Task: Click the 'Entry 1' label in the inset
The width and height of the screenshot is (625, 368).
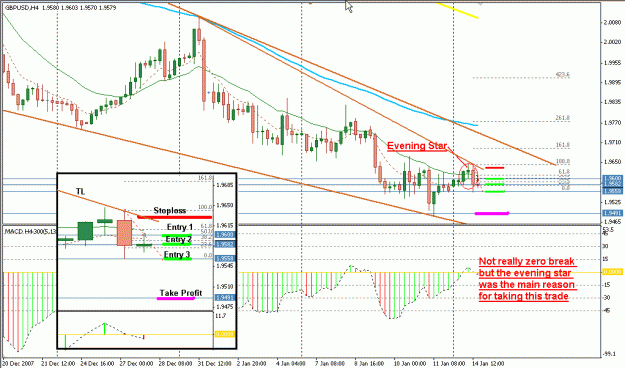Action: coord(180,227)
